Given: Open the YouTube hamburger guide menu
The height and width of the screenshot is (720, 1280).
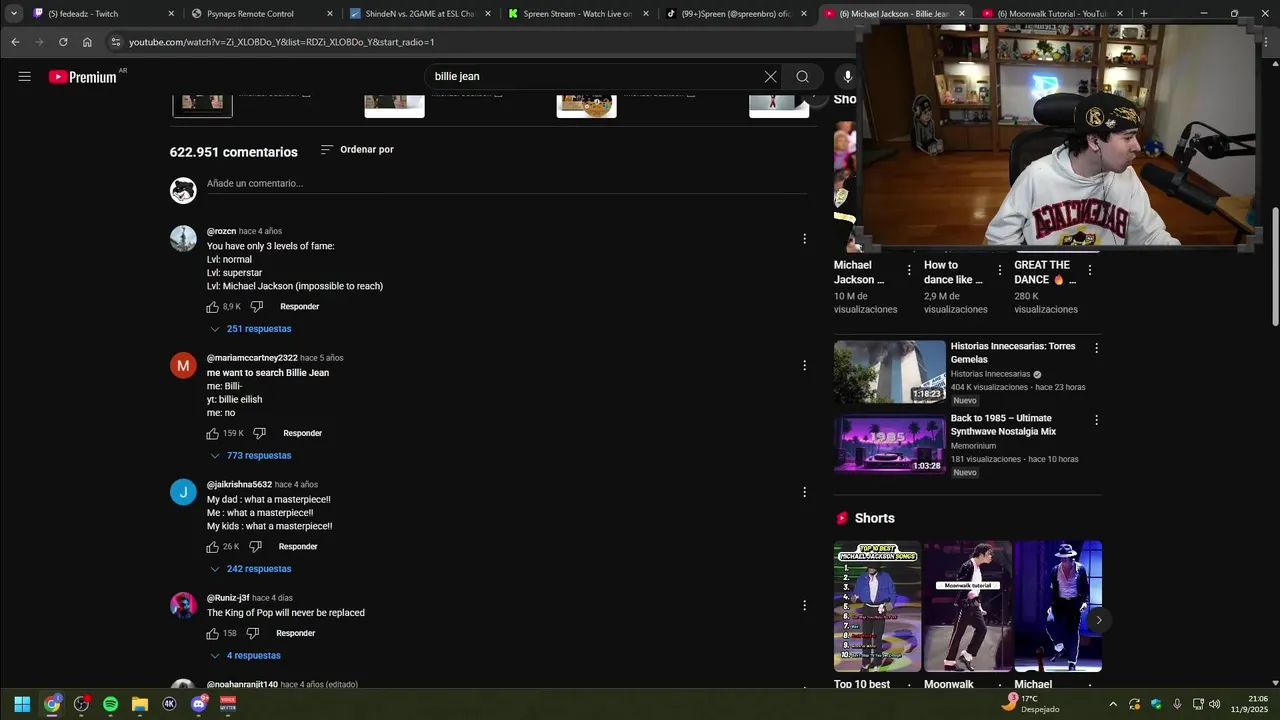Looking at the screenshot, I should 24,76.
